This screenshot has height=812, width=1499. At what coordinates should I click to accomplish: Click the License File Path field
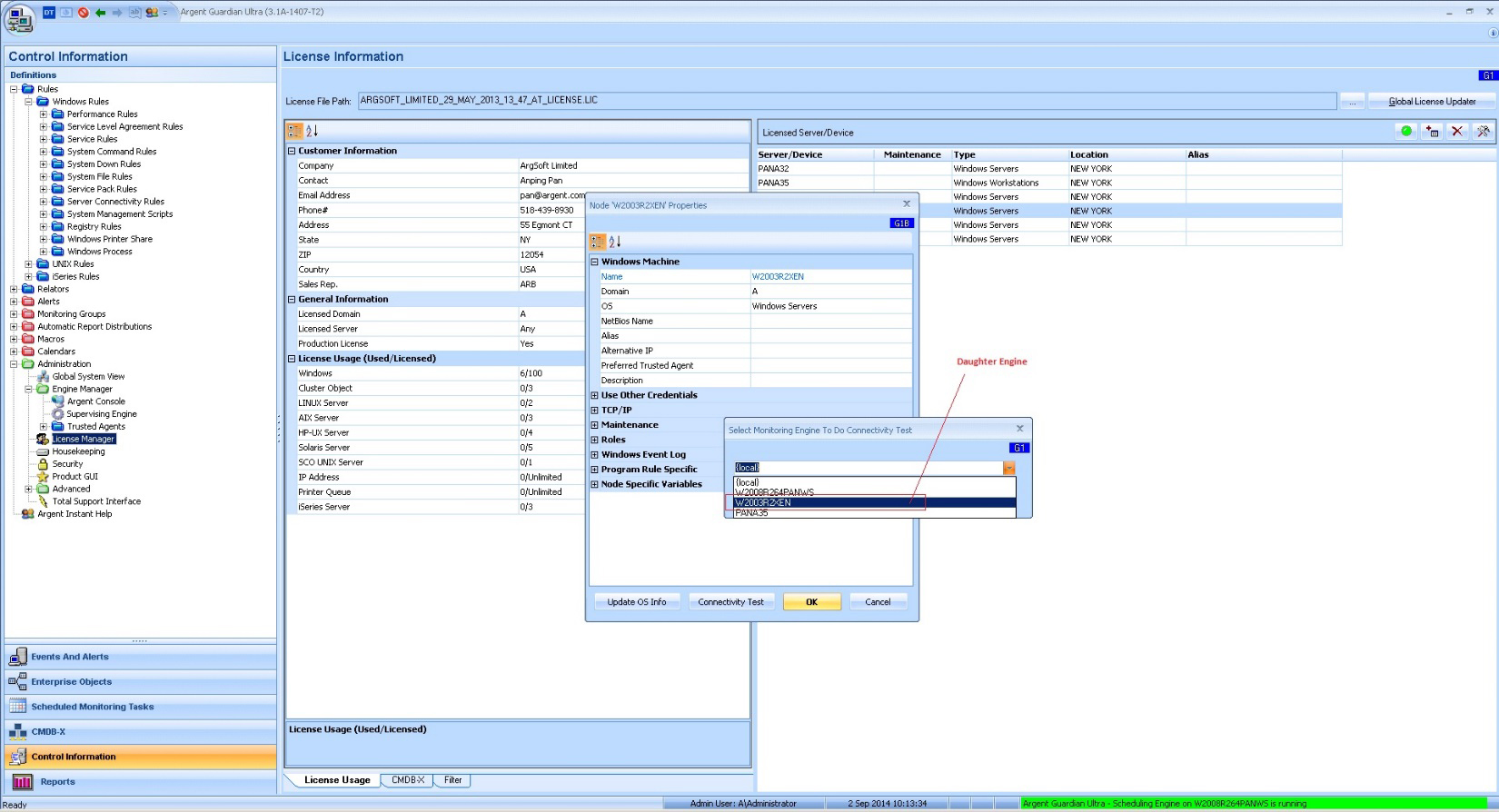point(845,101)
